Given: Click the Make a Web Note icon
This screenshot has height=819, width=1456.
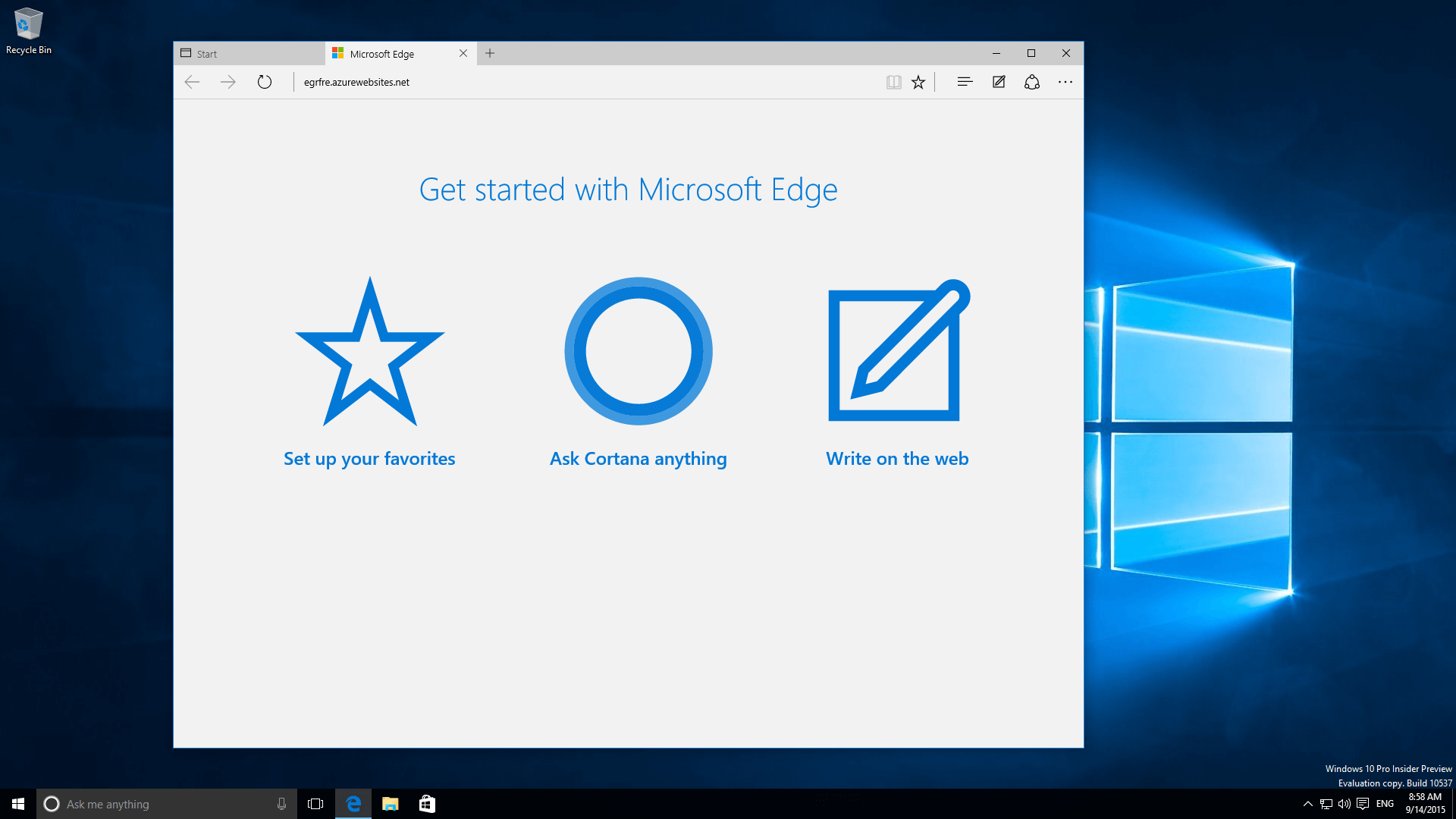Looking at the screenshot, I should [x=997, y=81].
